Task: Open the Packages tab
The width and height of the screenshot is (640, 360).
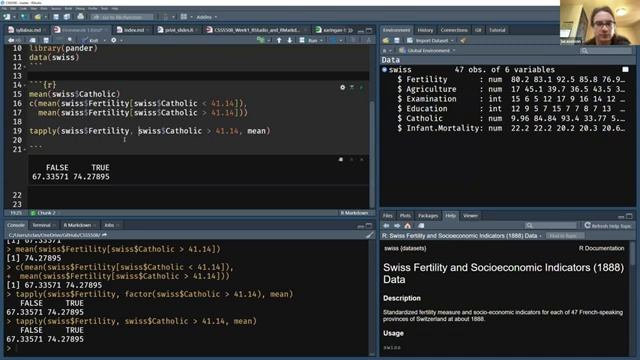Action: [x=428, y=216]
